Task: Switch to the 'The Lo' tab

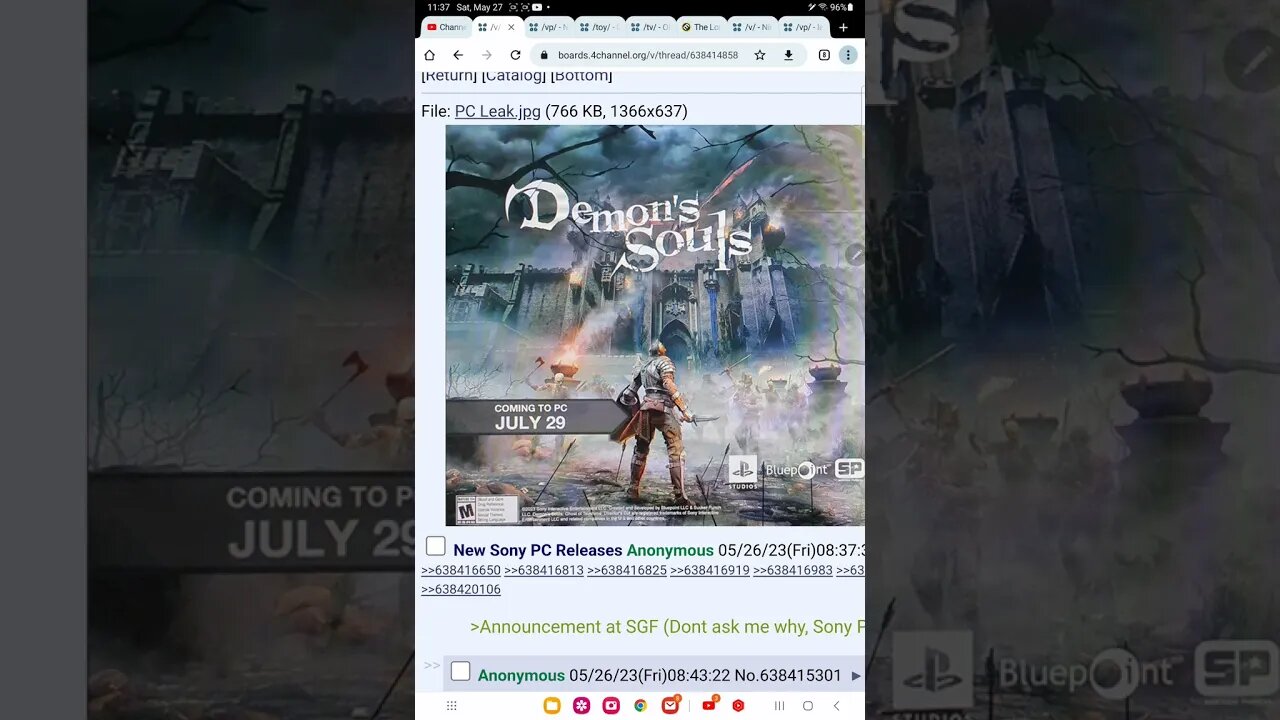Action: (x=701, y=27)
